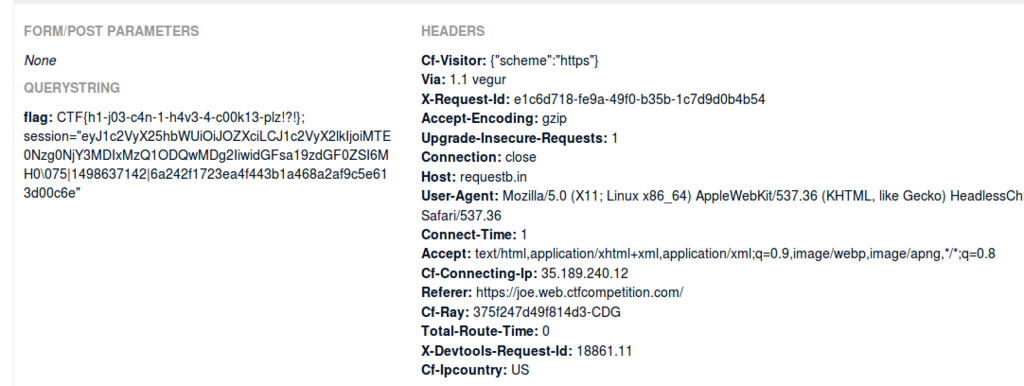Click the flag parameter label

(x=39, y=118)
